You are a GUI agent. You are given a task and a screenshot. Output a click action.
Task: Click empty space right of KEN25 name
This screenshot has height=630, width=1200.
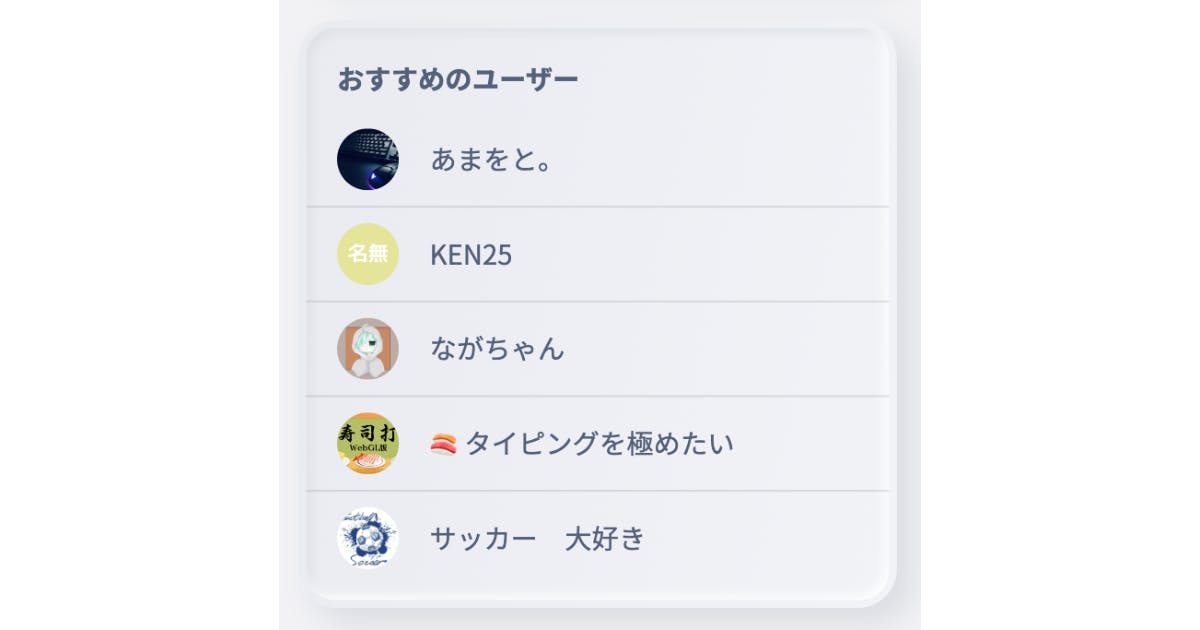700,255
